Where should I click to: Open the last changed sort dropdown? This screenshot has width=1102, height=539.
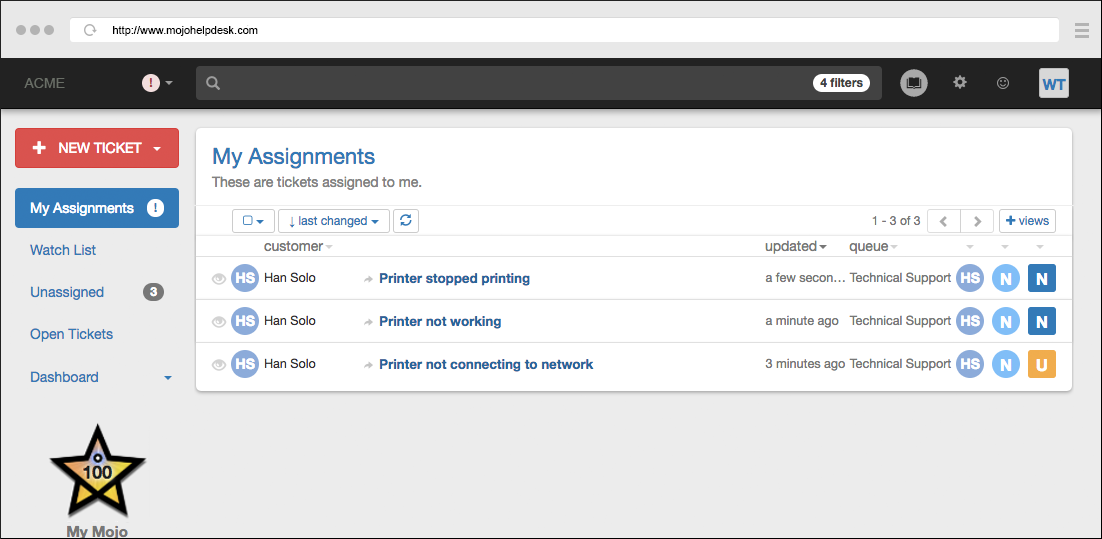[333, 221]
